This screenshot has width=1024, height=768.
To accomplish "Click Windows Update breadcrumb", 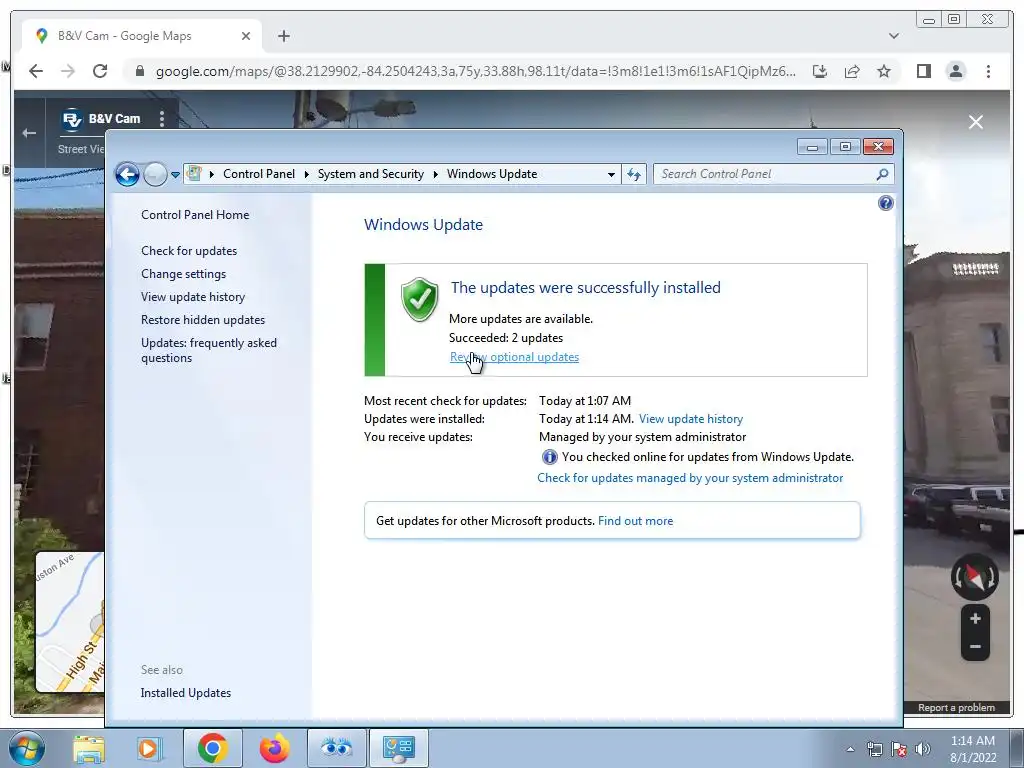I will pos(492,174).
